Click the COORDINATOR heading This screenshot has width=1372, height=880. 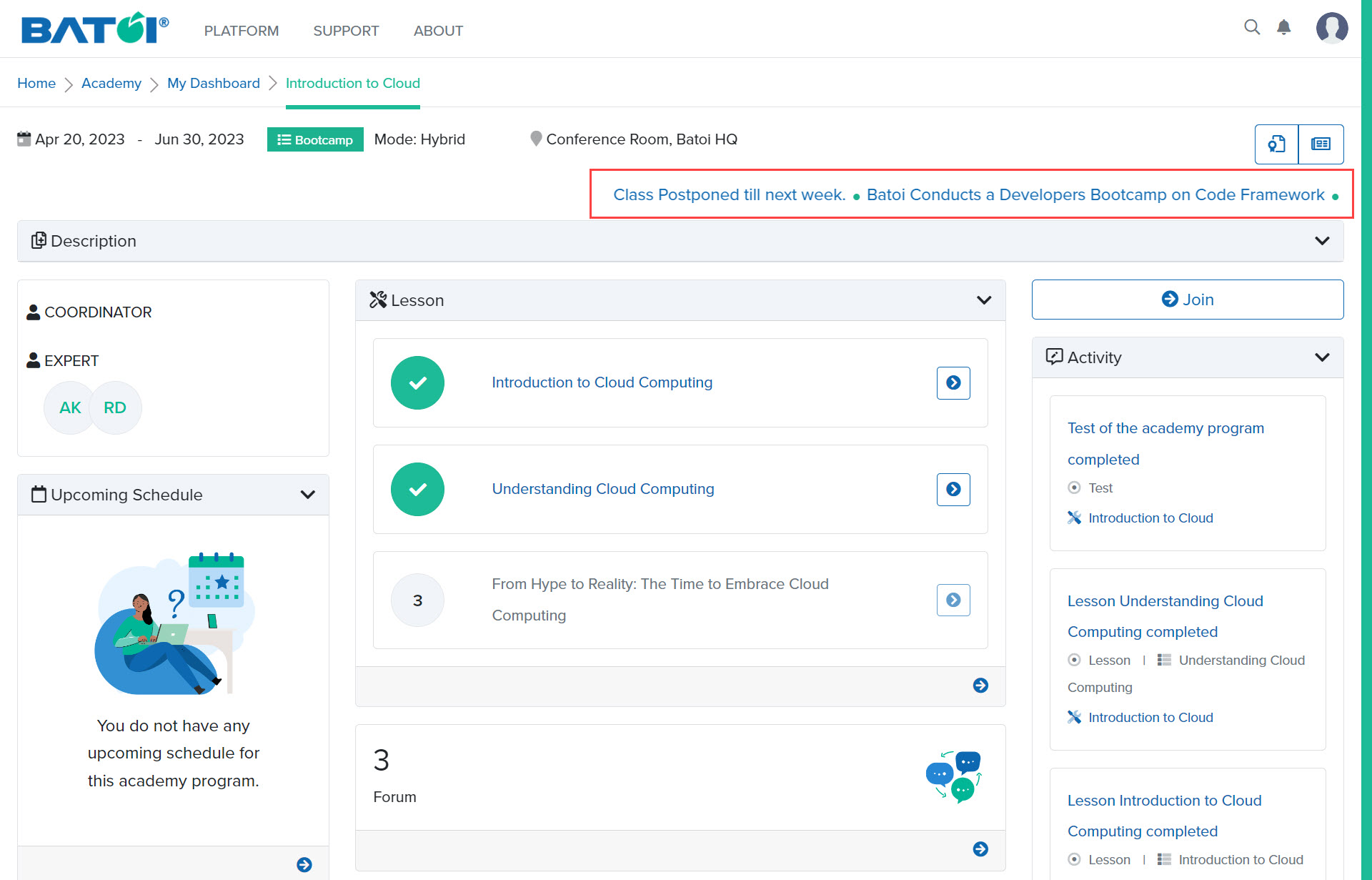[98, 312]
